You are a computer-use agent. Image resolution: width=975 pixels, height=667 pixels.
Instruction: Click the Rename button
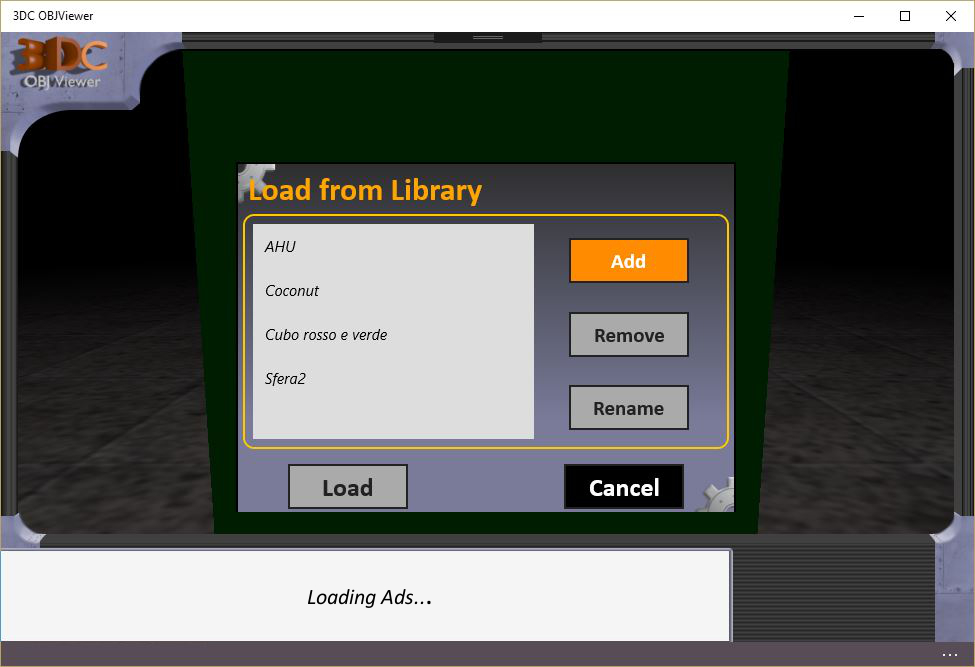point(628,408)
